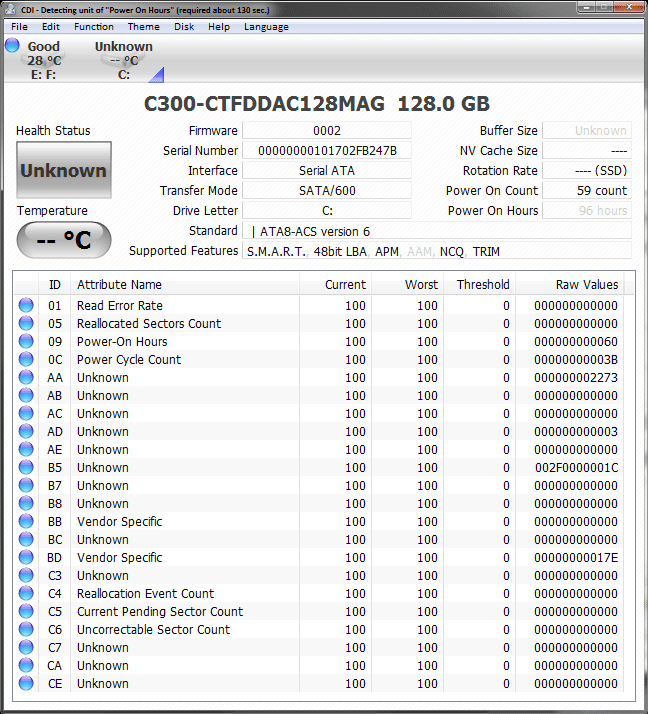
Task: Open the File menu
Action: 19,27
